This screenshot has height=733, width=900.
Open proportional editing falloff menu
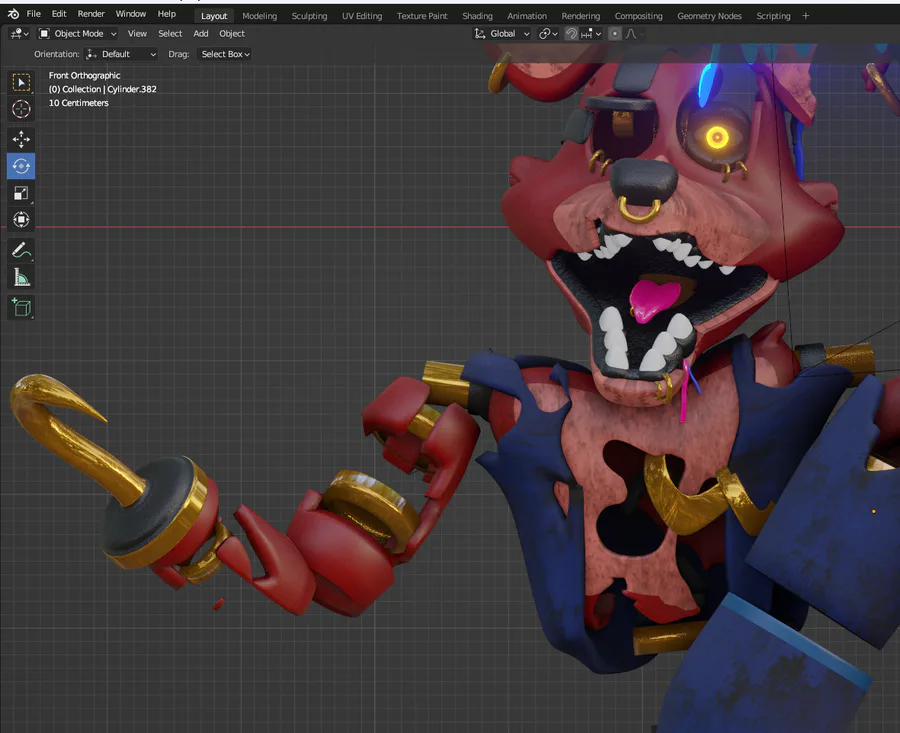[634, 34]
